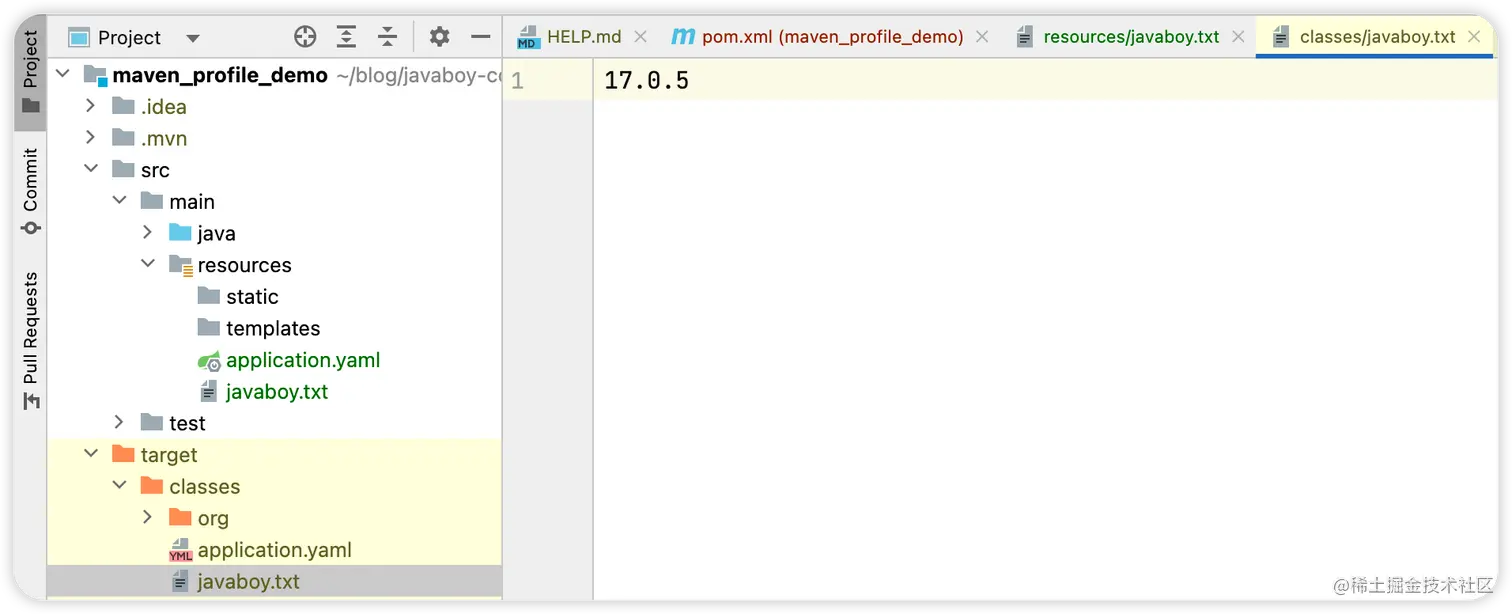Select the org folder row

pyautogui.click(x=274, y=518)
